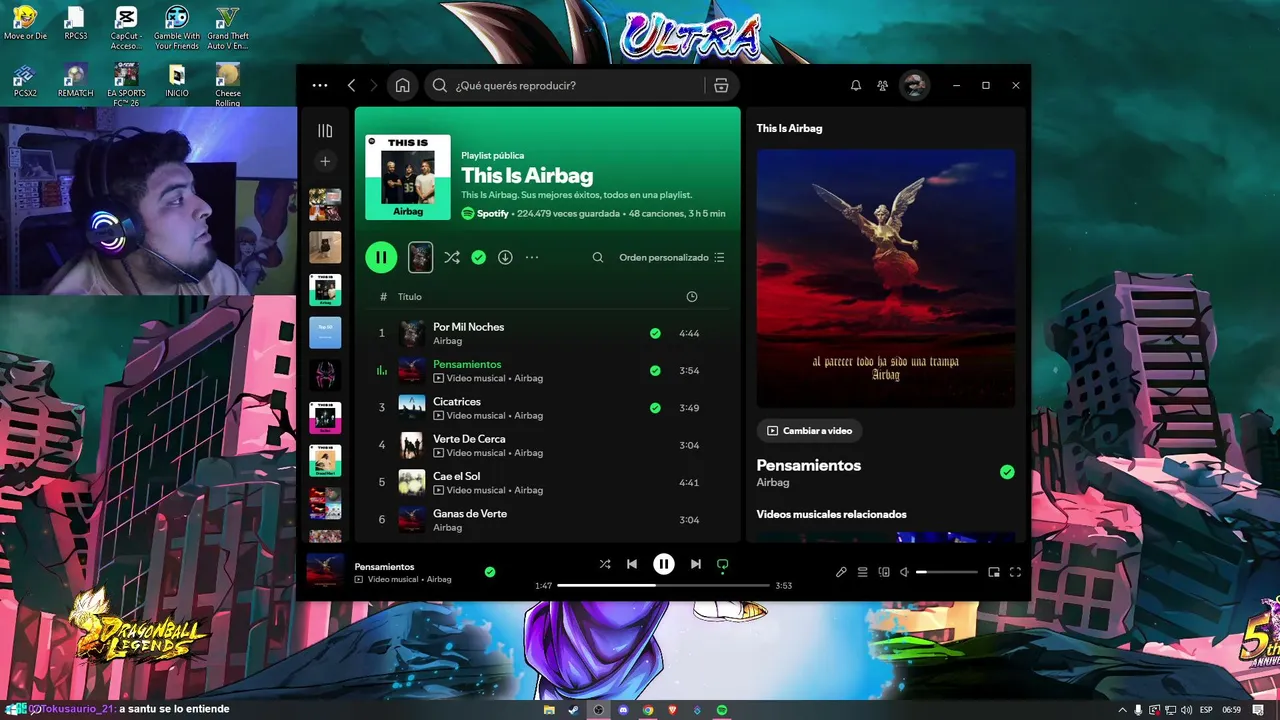
Task: Go back with the left arrow in Spotify
Action: 351,85
